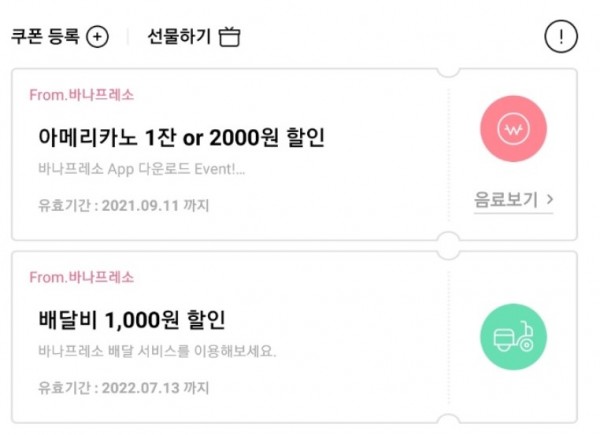Select the 배달비 1,000원 할인 title

coord(131,320)
